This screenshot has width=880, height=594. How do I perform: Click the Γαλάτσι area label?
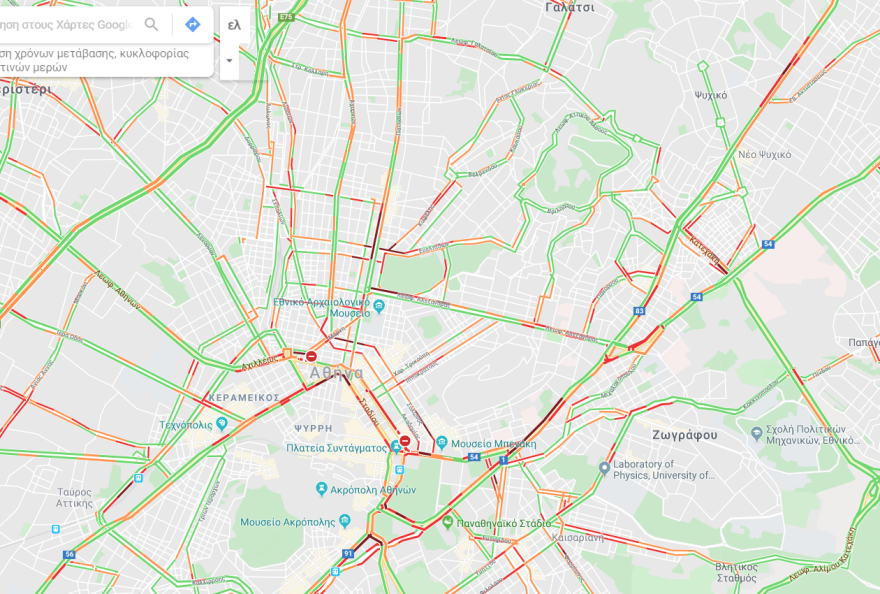click(x=570, y=7)
